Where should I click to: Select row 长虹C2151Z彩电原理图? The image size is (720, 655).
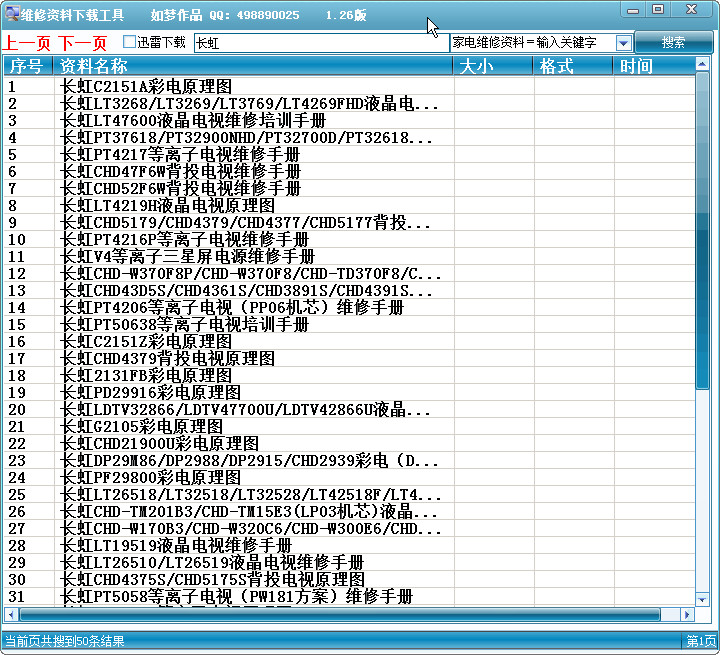(349, 341)
